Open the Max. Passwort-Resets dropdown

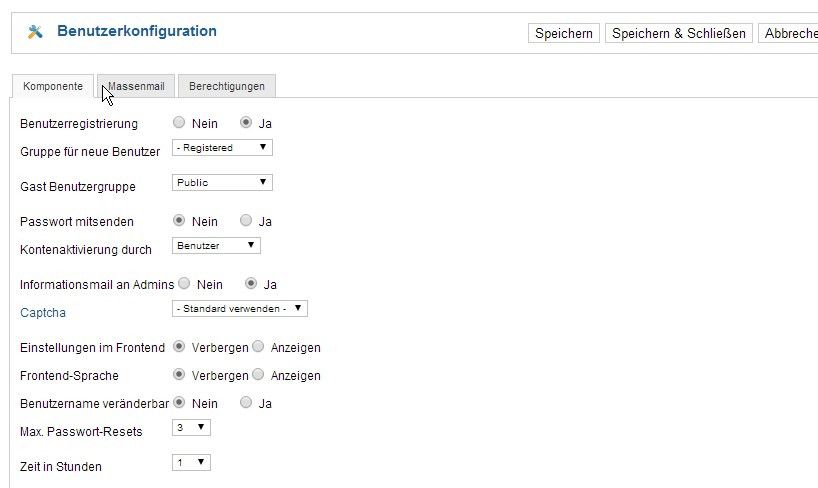(x=191, y=427)
